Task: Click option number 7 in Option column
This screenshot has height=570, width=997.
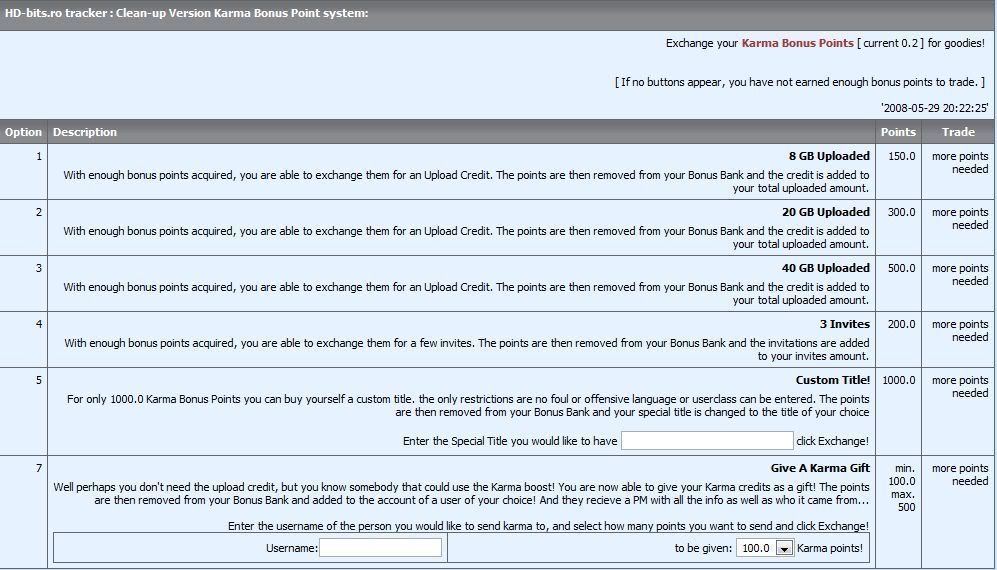Action: coord(39,468)
